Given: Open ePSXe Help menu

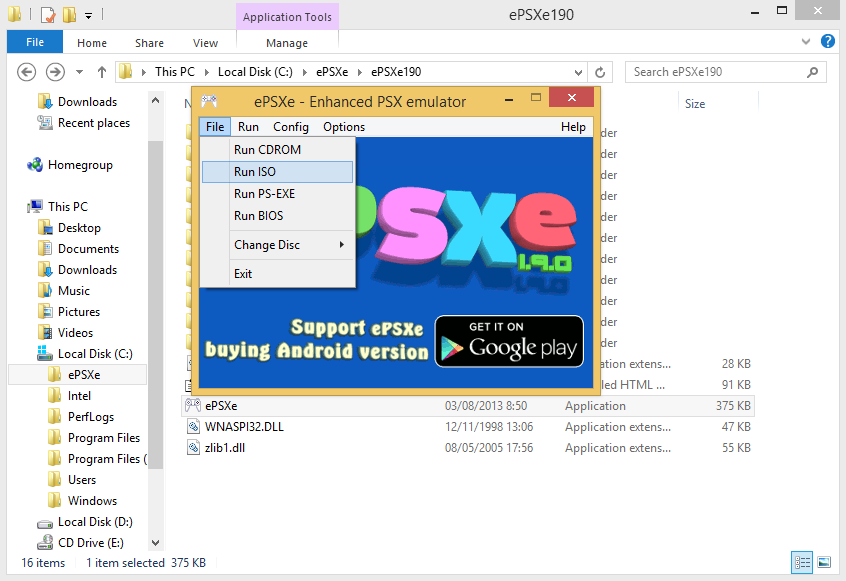Looking at the screenshot, I should [x=573, y=127].
